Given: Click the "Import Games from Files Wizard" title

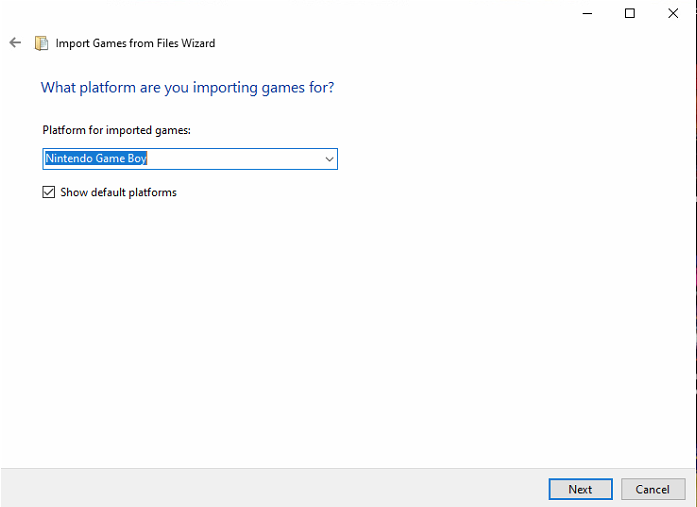Looking at the screenshot, I should [135, 43].
